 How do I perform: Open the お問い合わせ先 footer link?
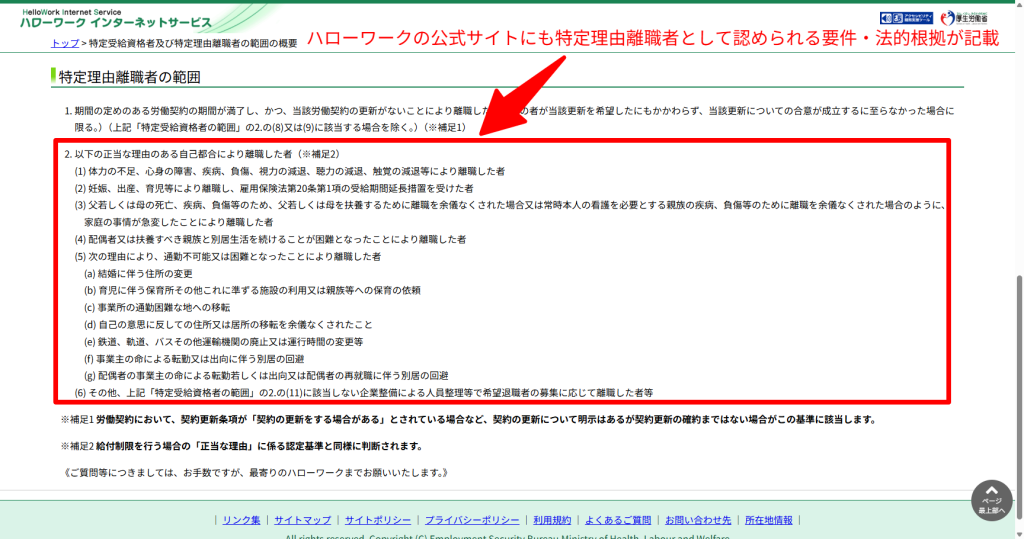697,520
